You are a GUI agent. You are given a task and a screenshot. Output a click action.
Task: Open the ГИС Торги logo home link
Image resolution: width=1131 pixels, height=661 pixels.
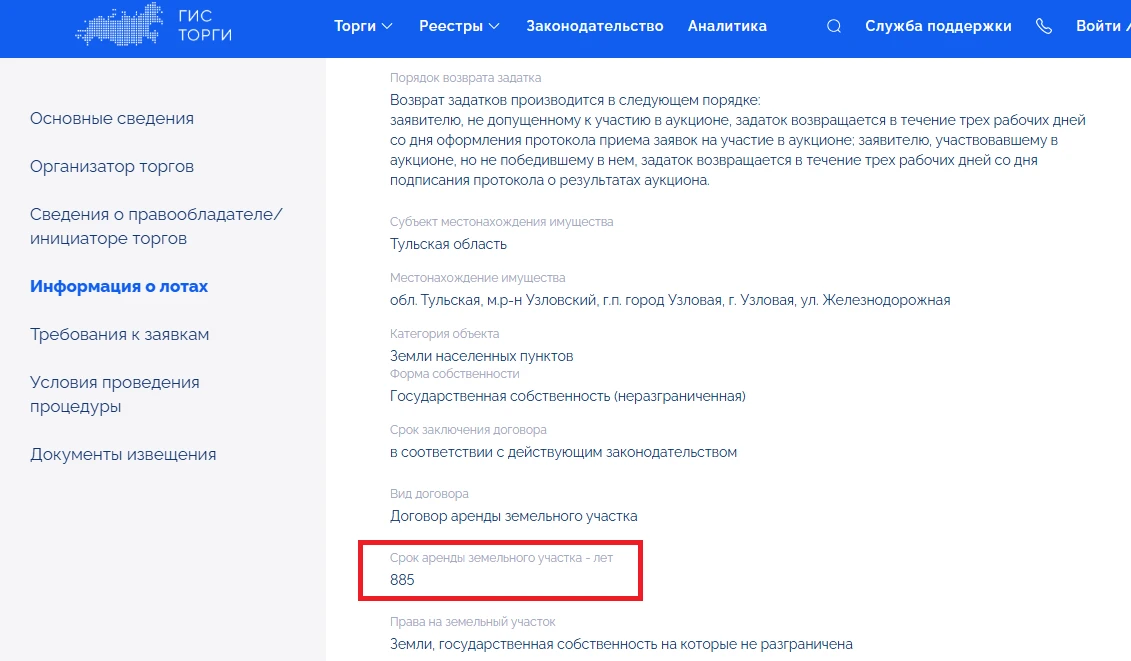[154, 25]
